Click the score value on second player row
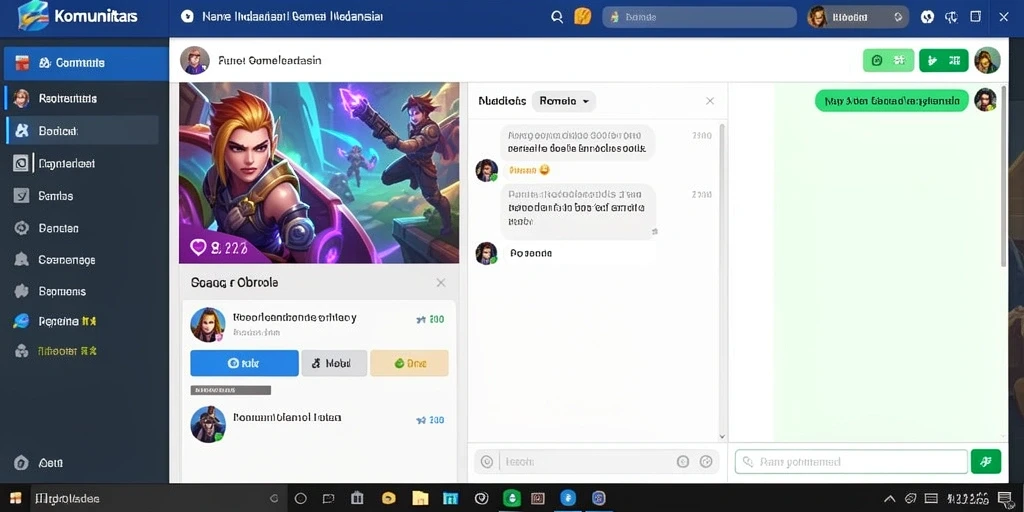The width and height of the screenshot is (1024, 512). tap(430, 421)
